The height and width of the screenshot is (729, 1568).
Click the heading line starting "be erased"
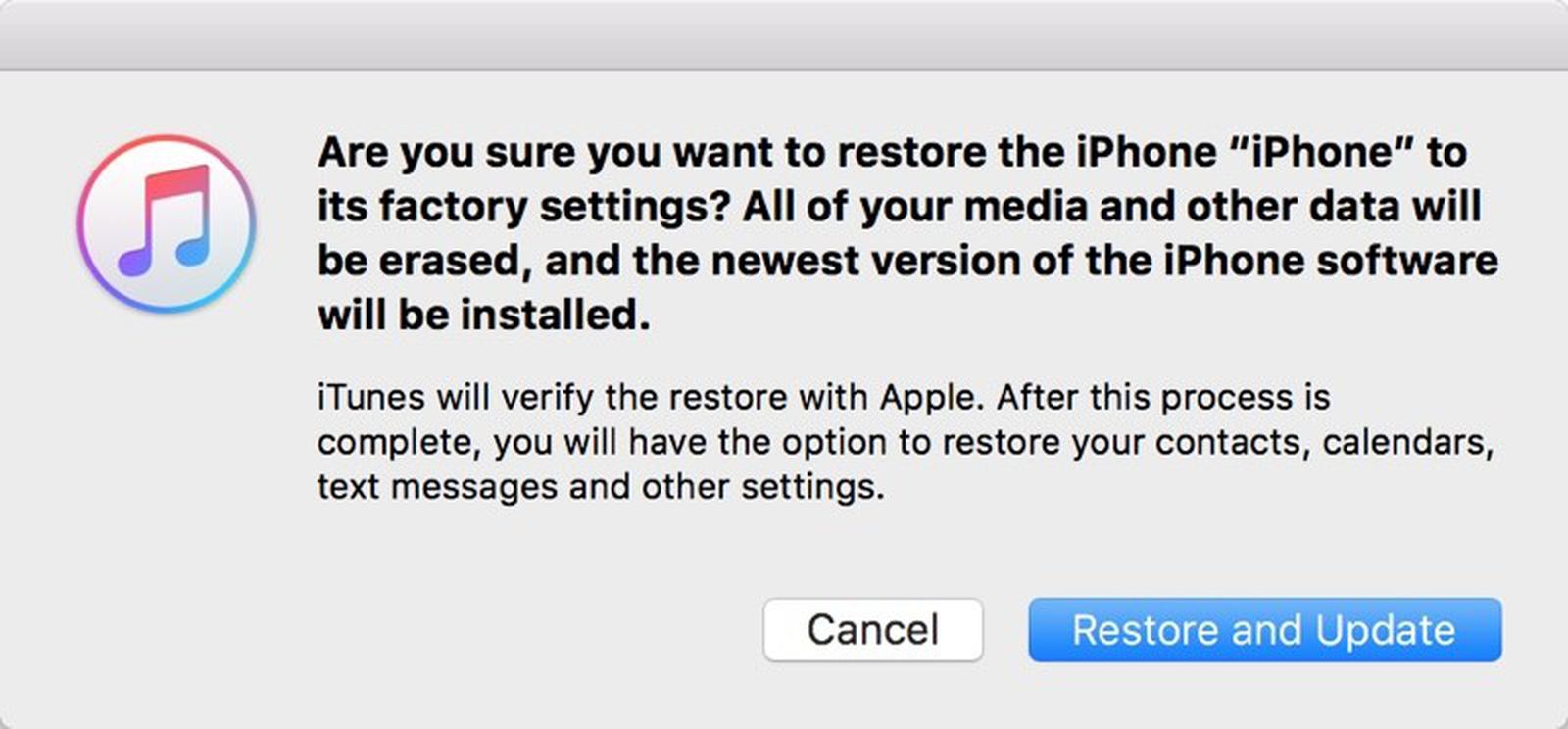click(x=906, y=261)
